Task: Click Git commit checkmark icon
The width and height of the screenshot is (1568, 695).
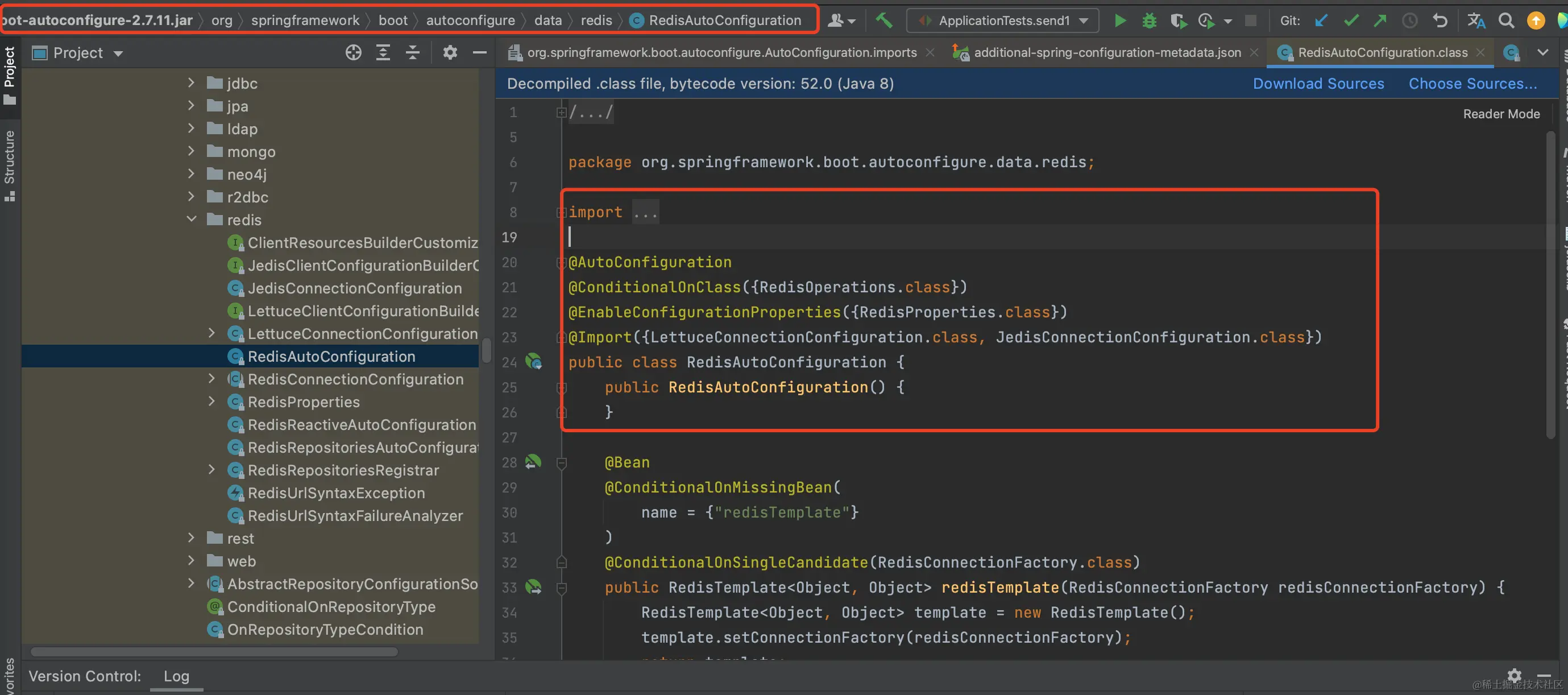Action: tap(1351, 20)
